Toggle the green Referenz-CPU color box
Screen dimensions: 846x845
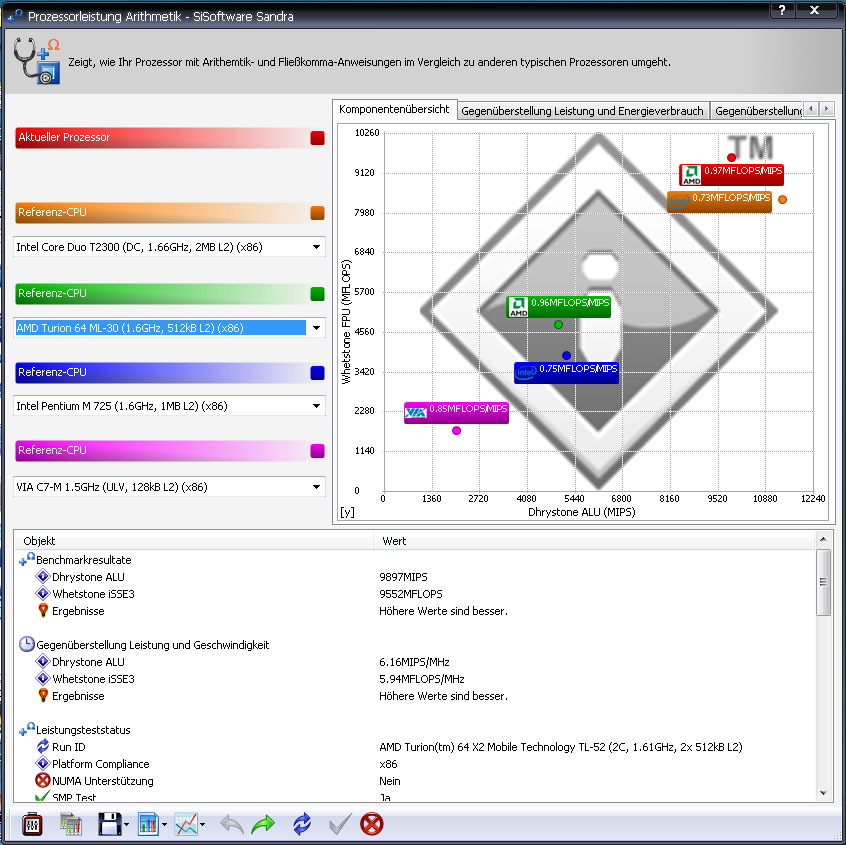[x=318, y=294]
